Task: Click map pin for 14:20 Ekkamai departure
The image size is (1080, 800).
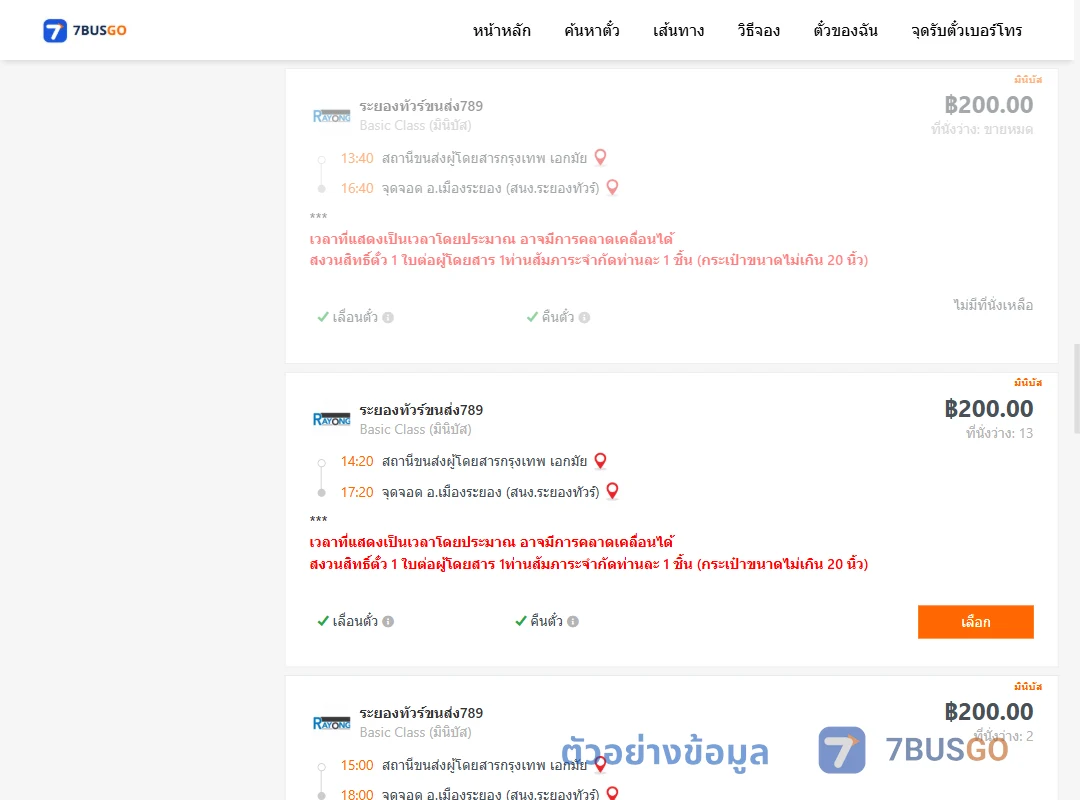Action: 601,461
